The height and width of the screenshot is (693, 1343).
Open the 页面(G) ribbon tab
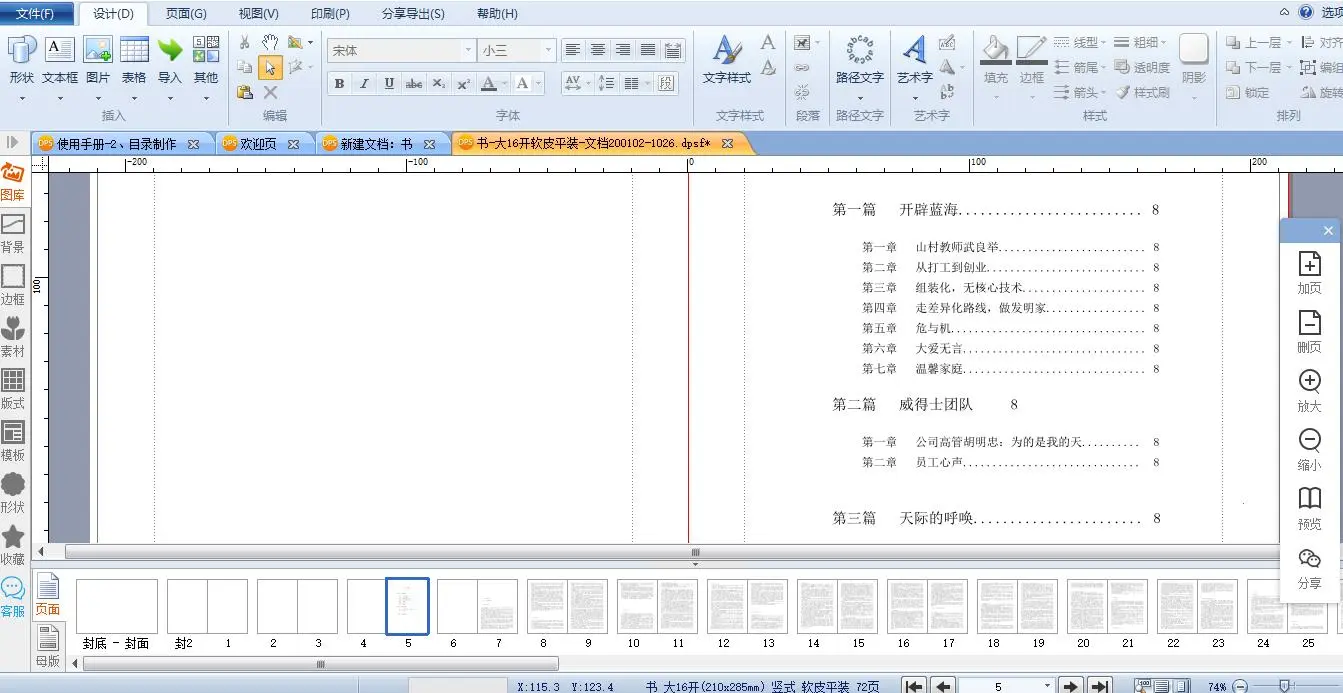186,14
